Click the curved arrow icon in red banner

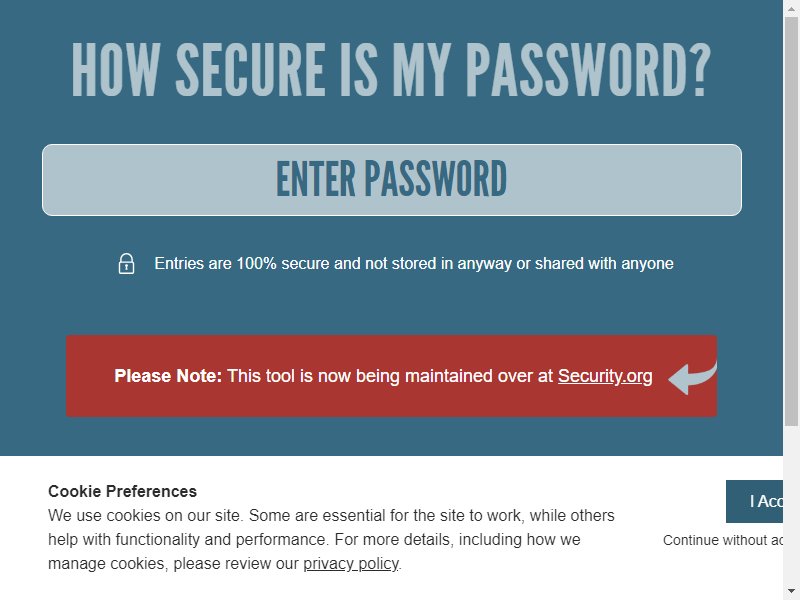(x=692, y=378)
